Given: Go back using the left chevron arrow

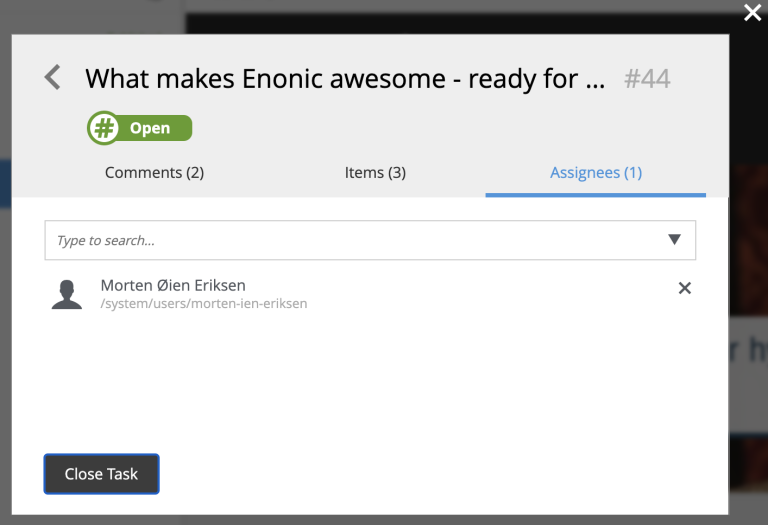Looking at the screenshot, I should 53,77.
